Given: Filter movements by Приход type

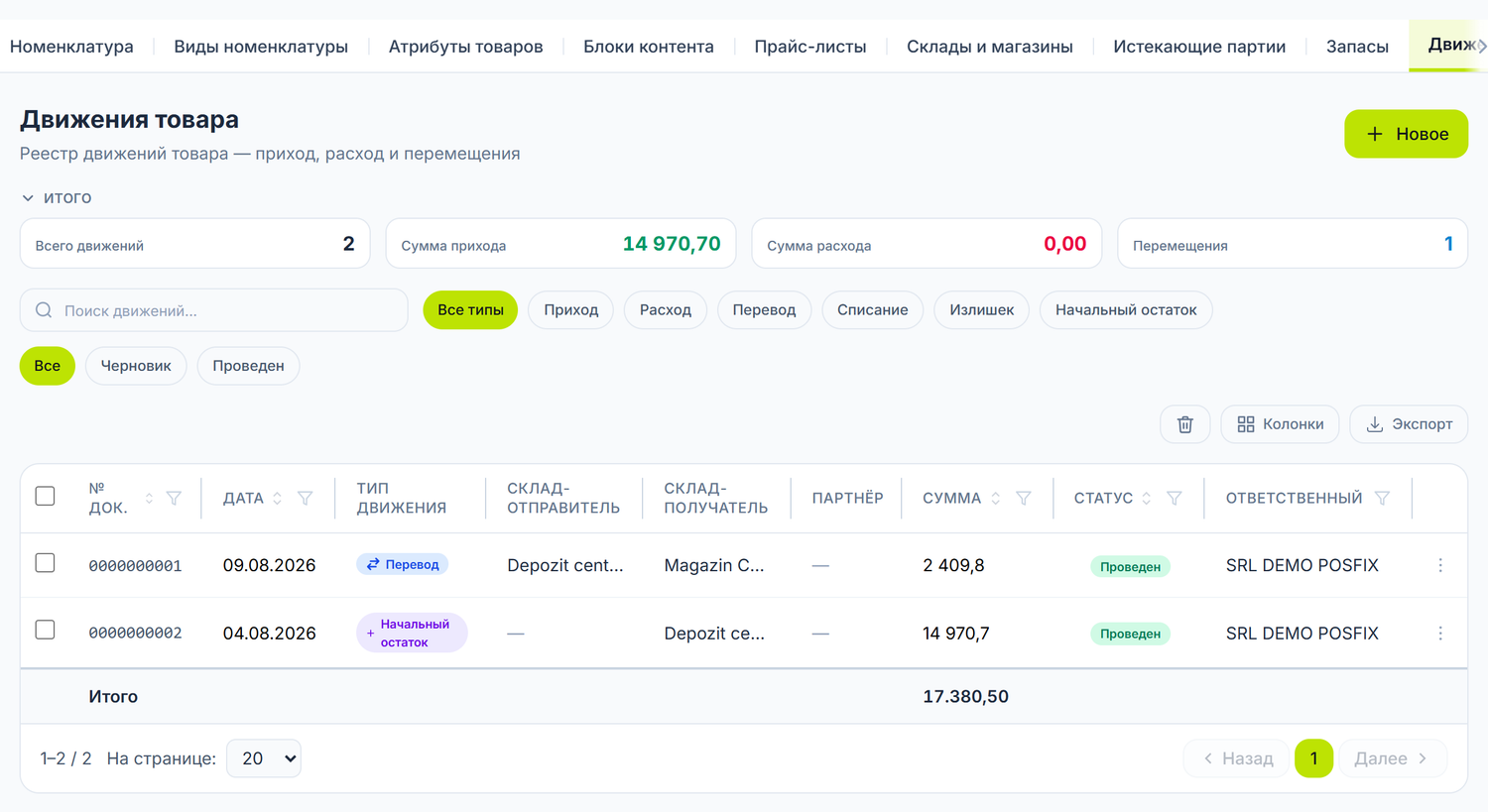Looking at the screenshot, I should coord(571,310).
